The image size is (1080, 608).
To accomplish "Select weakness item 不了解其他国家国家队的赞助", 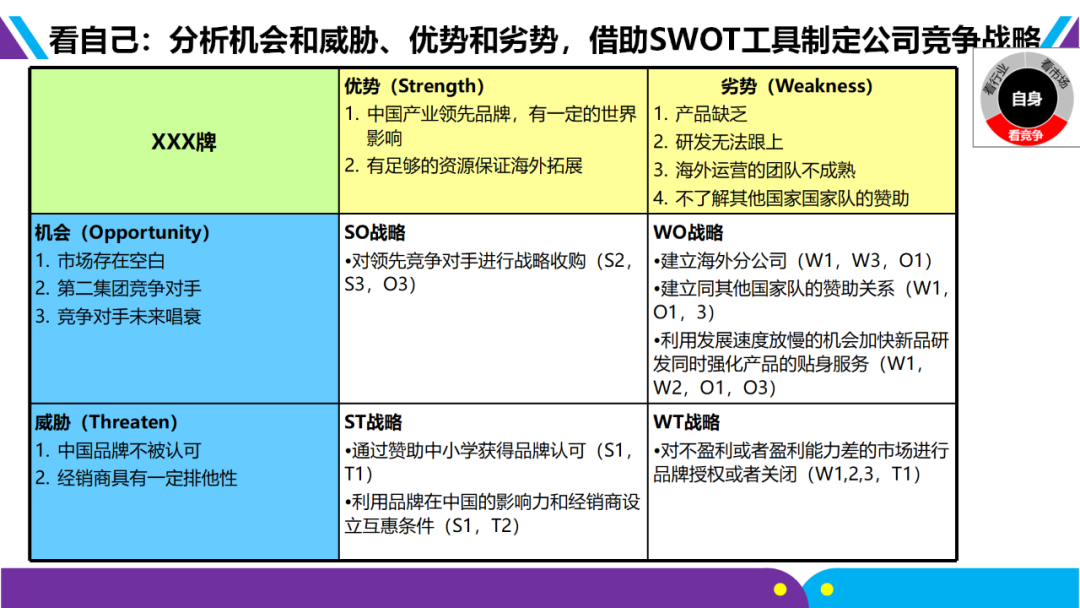I will click(x=781, y=198).
